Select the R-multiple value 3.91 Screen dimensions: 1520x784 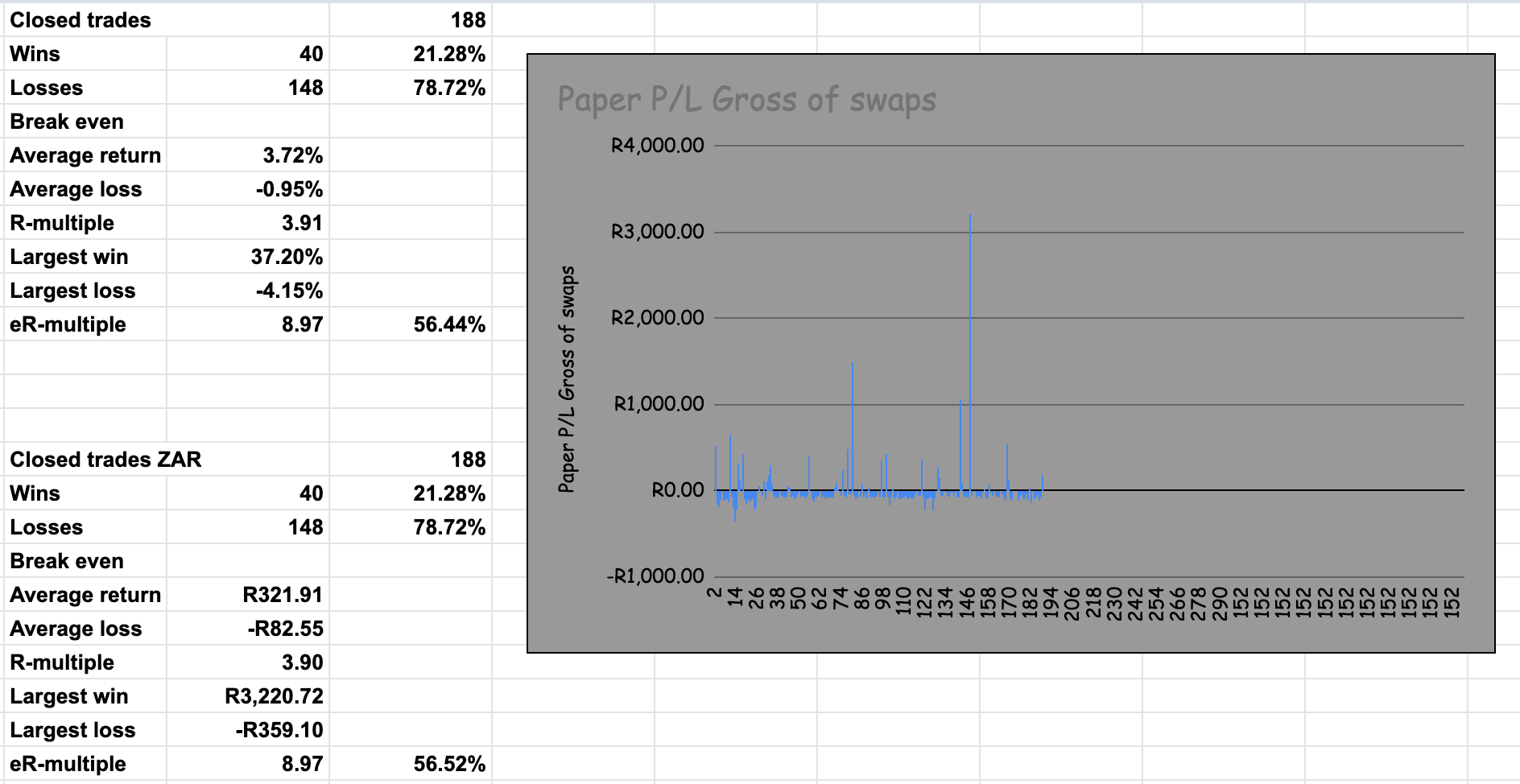click(x=302, y=223)
